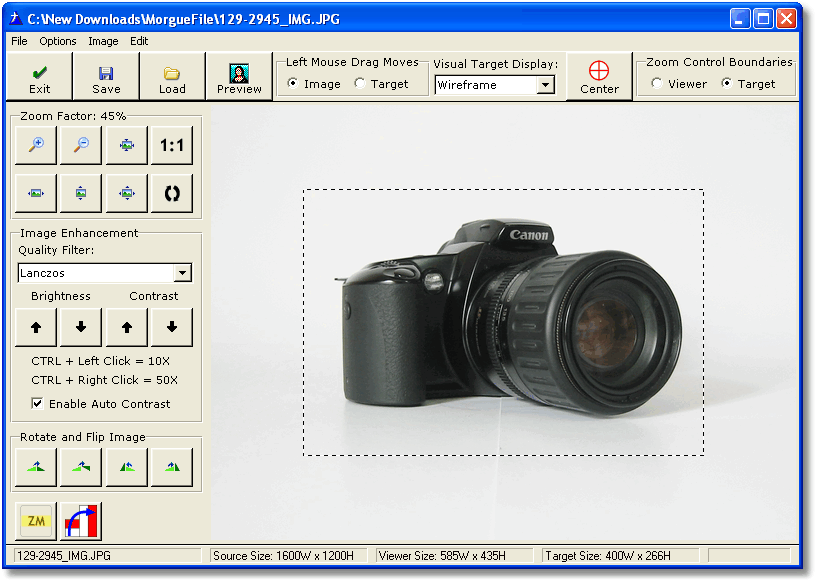Increase contrast with its up arrow
The image size is (817, 583).
(127, 327)
